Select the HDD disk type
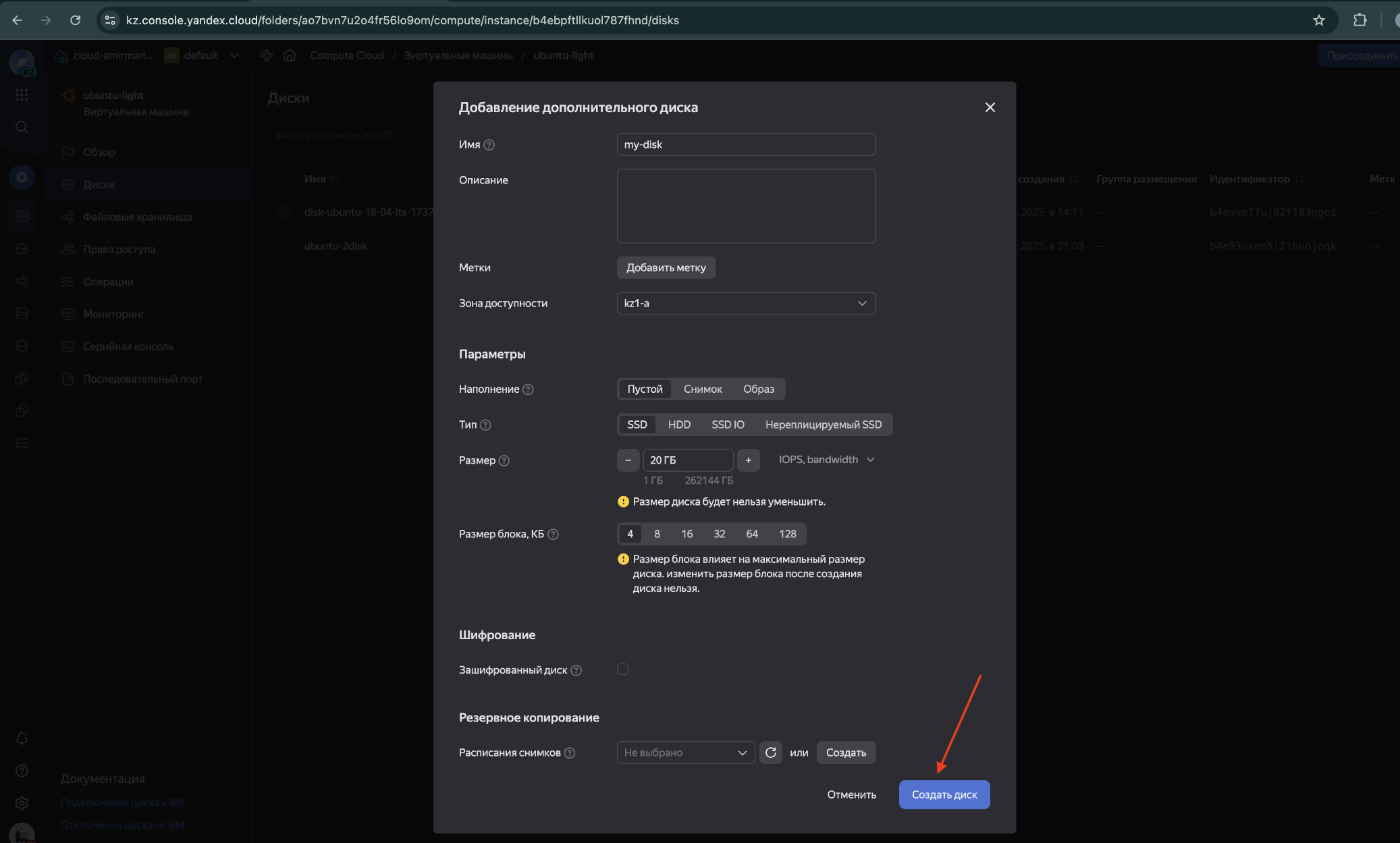This screenshot has height=843, width=1400. click(678, 425)
